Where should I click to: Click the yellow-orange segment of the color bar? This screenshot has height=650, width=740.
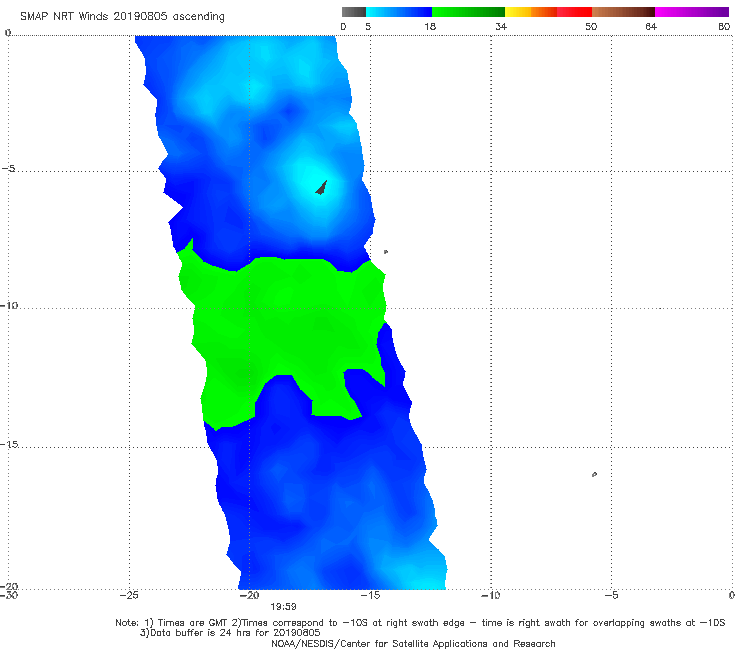pos(530,12)
